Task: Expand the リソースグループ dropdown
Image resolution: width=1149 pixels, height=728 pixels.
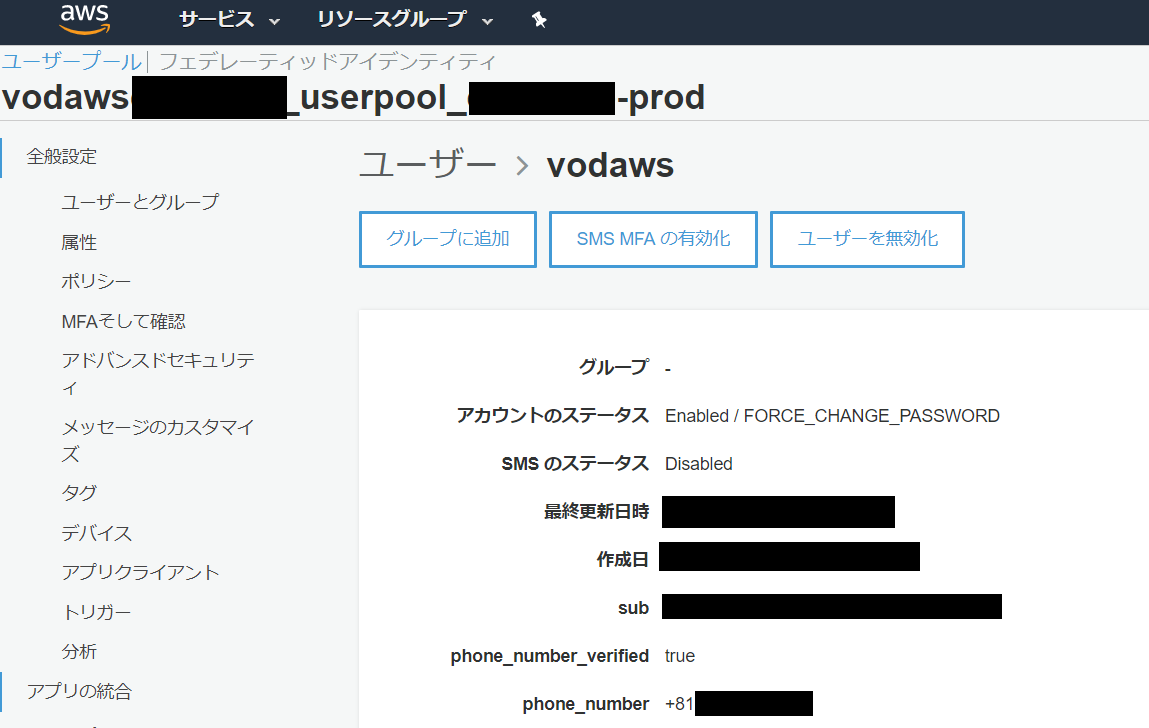Action: 395,19
